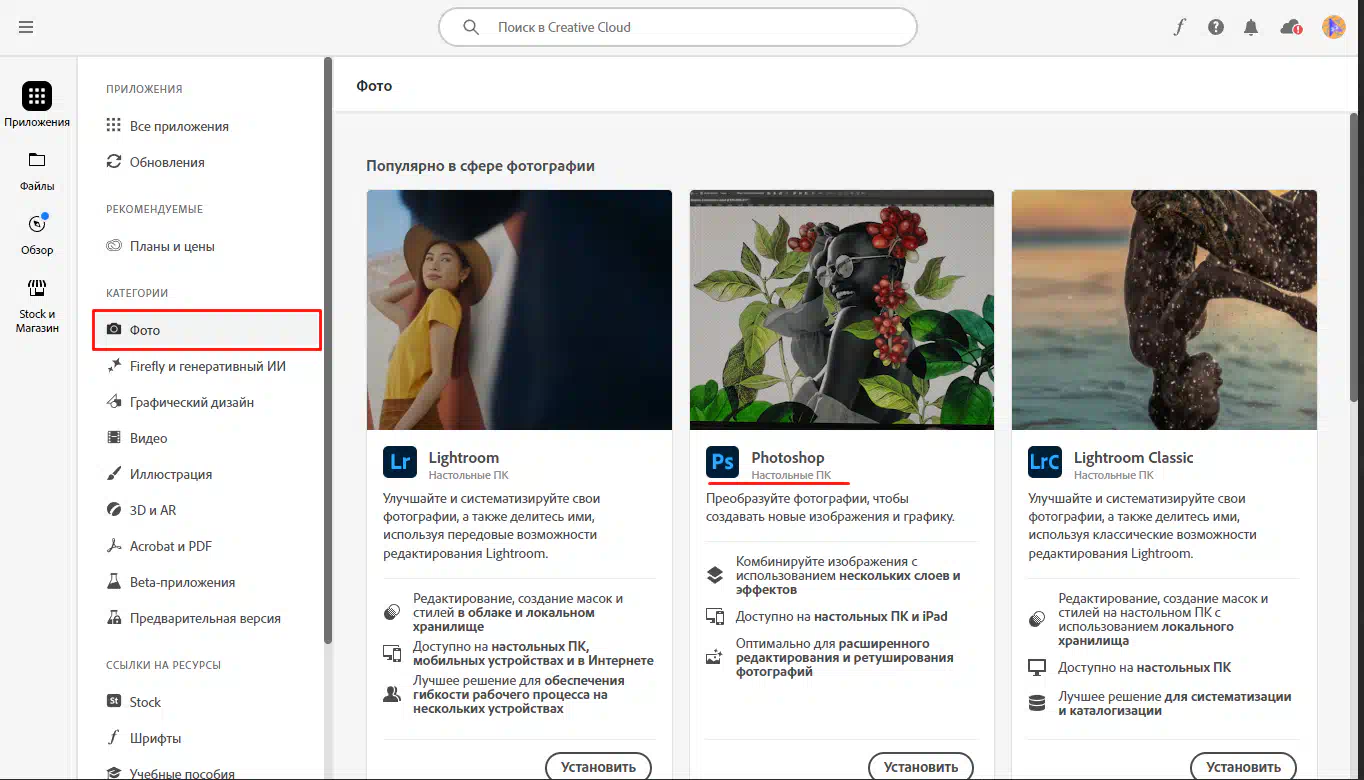Click the Планы и цены icon
This screenshot has width=1364, height=780.
click(114, 246)
